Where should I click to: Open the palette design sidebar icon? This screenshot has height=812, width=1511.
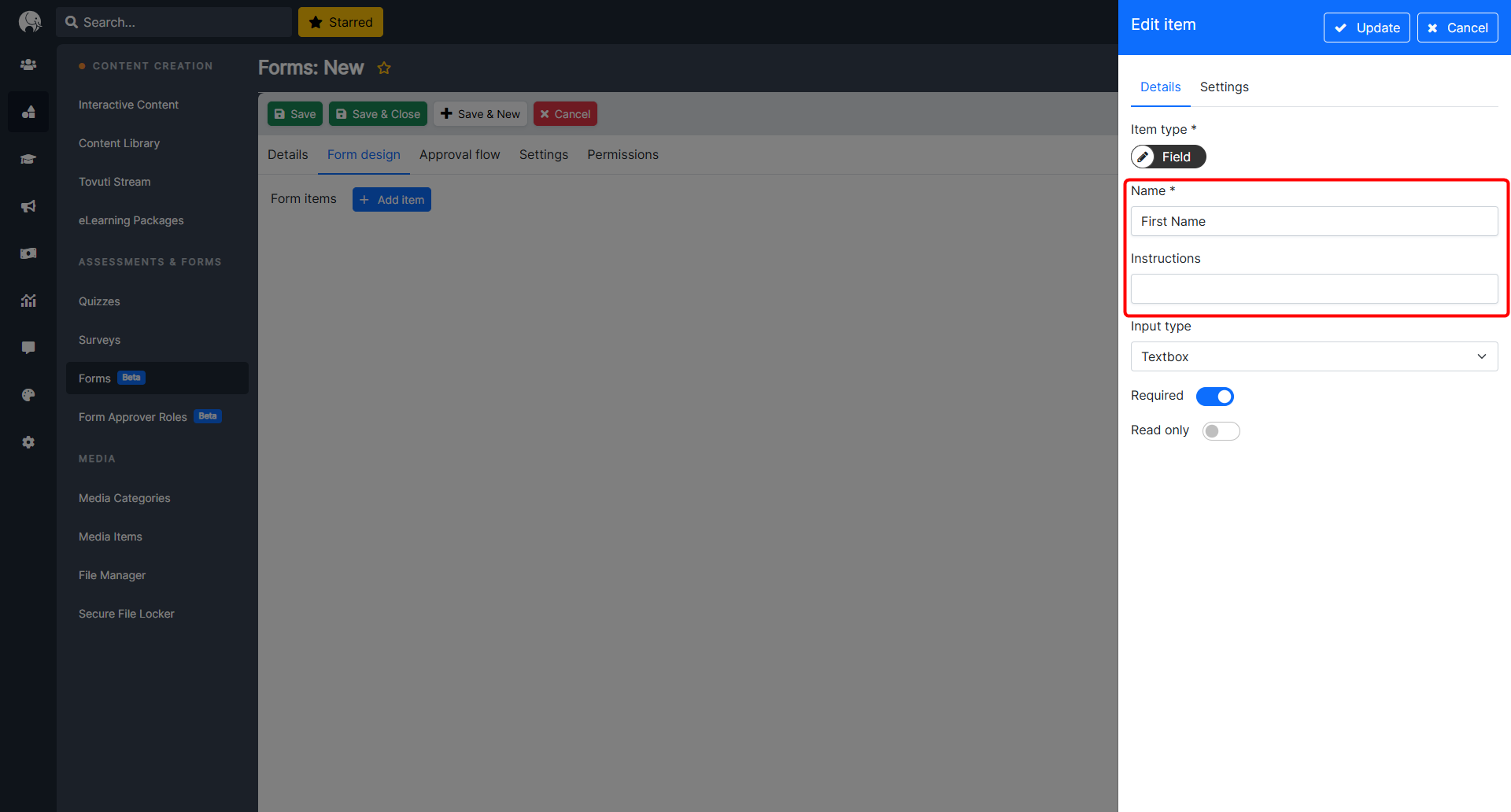click(28, 395)
